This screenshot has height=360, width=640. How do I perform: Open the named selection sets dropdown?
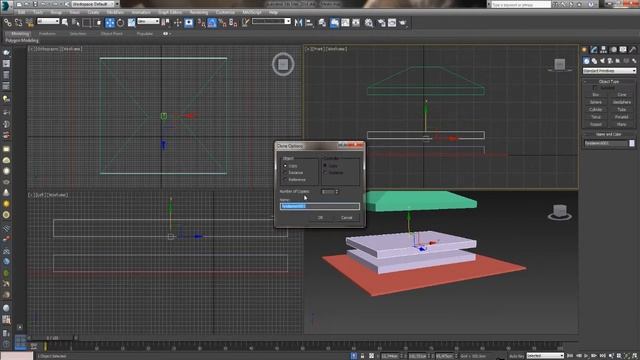click(271, 21)
